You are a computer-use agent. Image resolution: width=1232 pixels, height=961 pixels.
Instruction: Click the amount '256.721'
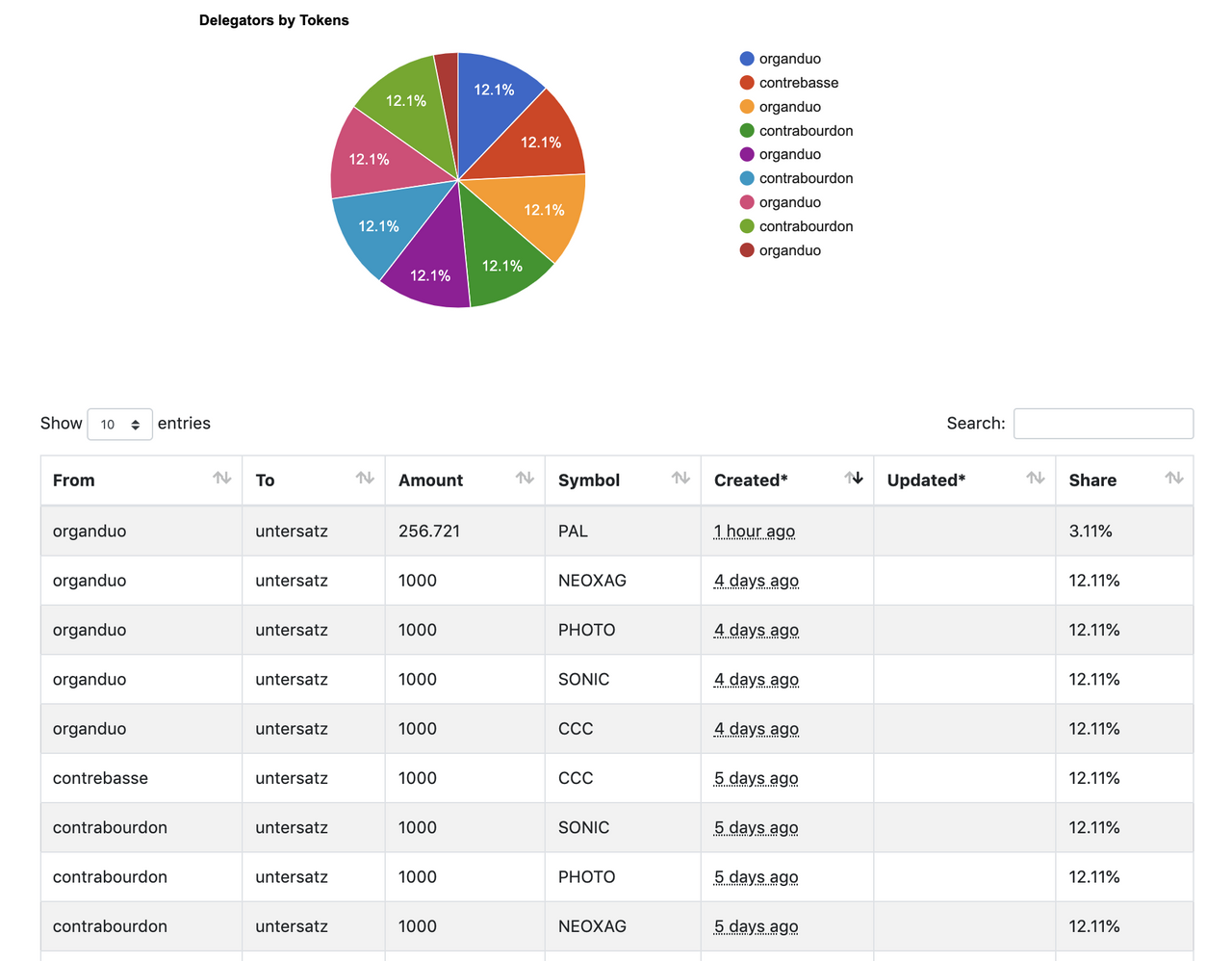[x=429, y=532]
